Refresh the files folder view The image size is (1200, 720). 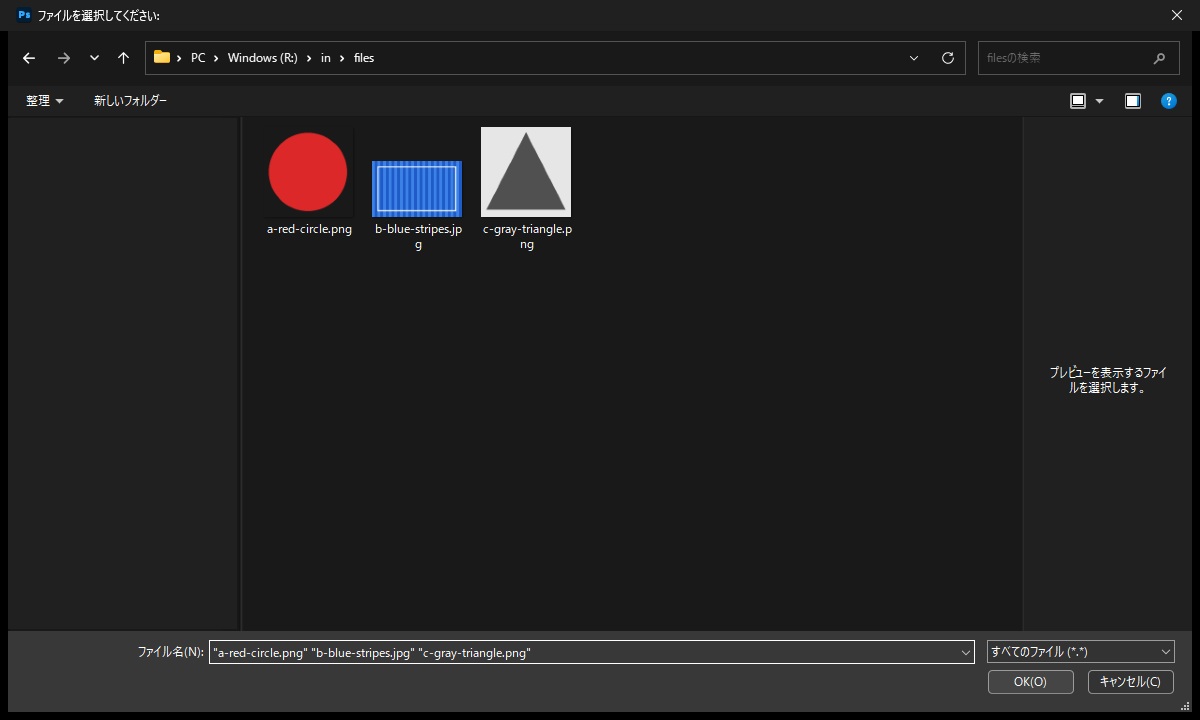(x=948, y=58)
